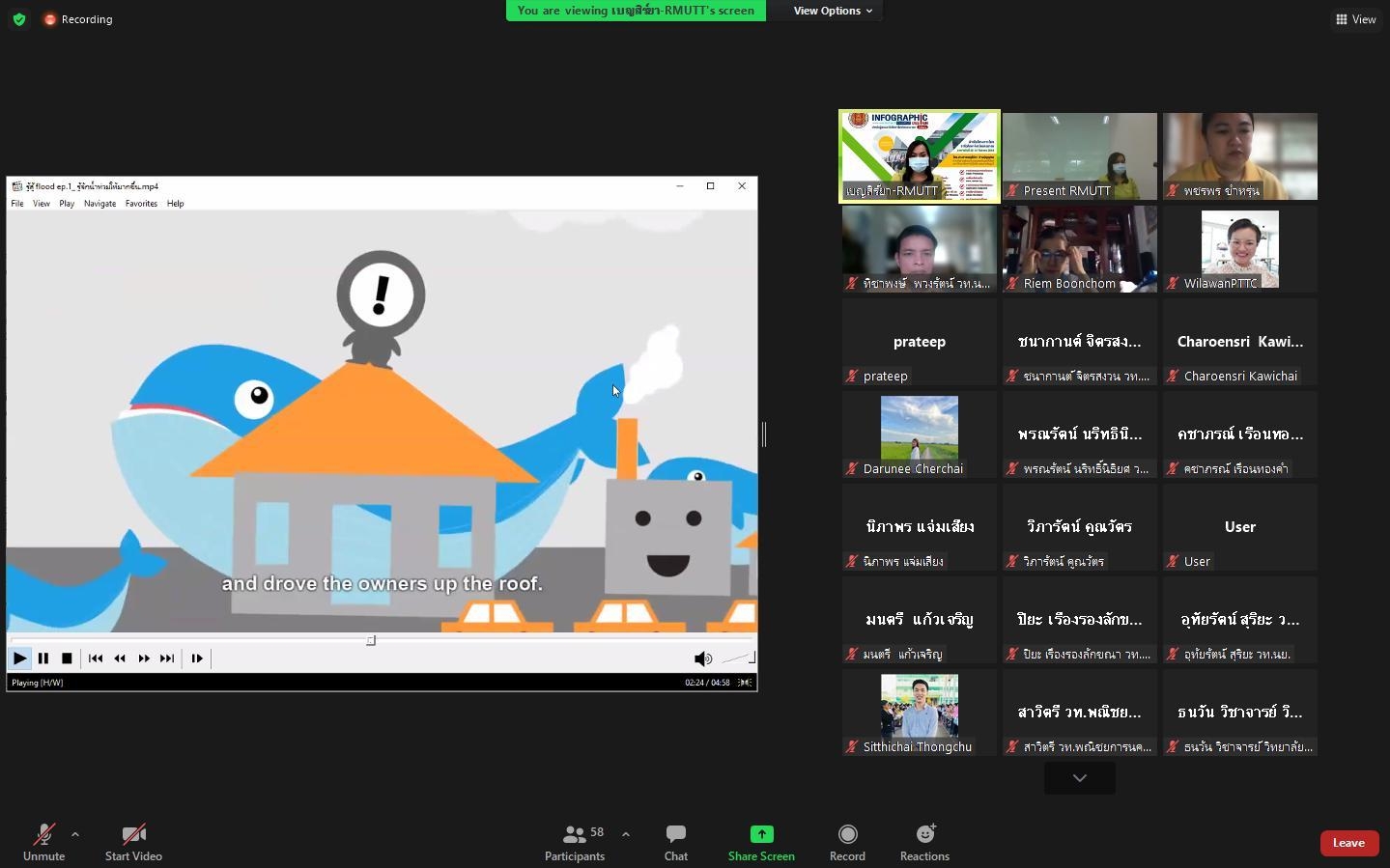Select the WilawanPTTC participant tile
1390x868 pixels.
pyautogui.click(x=1240, y=249)
